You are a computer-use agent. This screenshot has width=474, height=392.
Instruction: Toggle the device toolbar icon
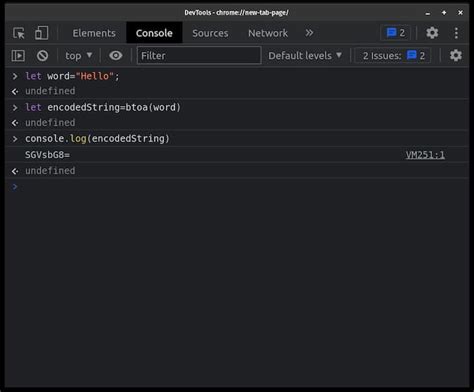[x=42, y=33]
